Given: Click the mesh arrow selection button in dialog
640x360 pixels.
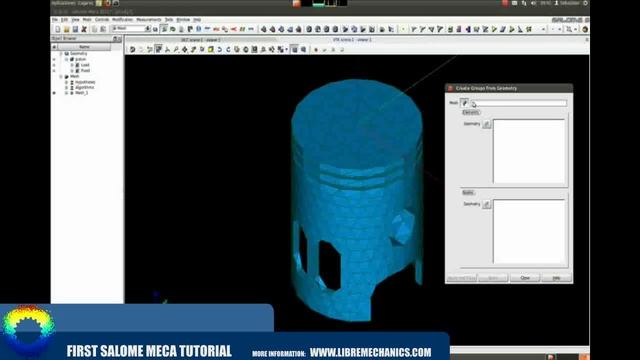Looking at the screenshot, I should 464,103.
